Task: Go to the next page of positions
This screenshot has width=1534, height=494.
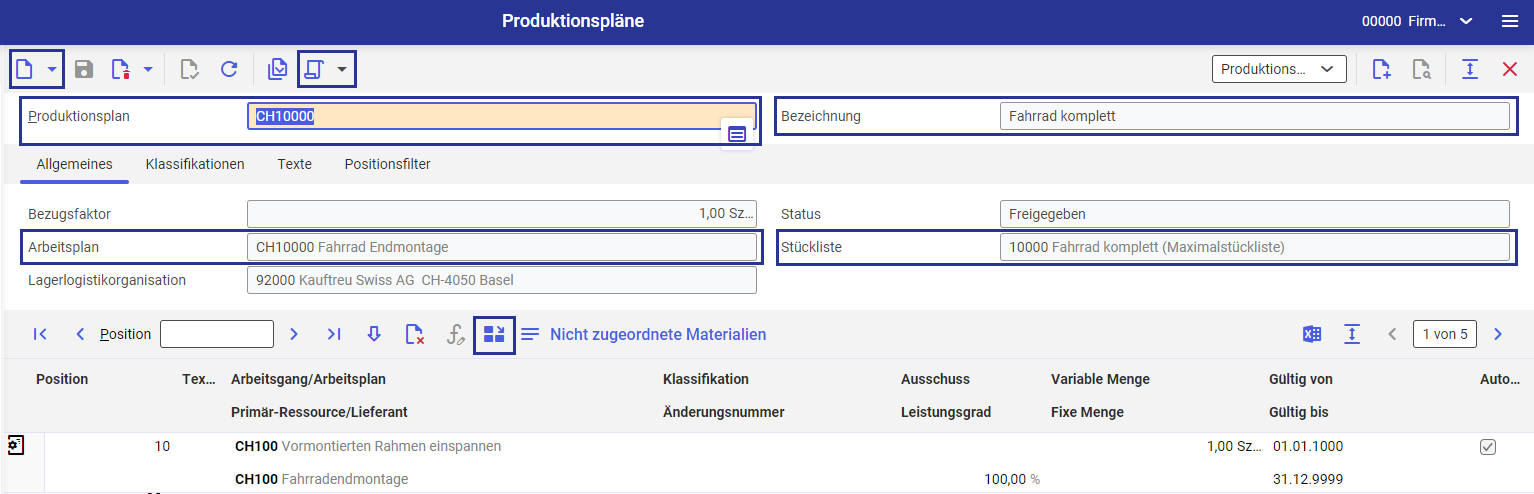Action: [x=1497, y=334]
